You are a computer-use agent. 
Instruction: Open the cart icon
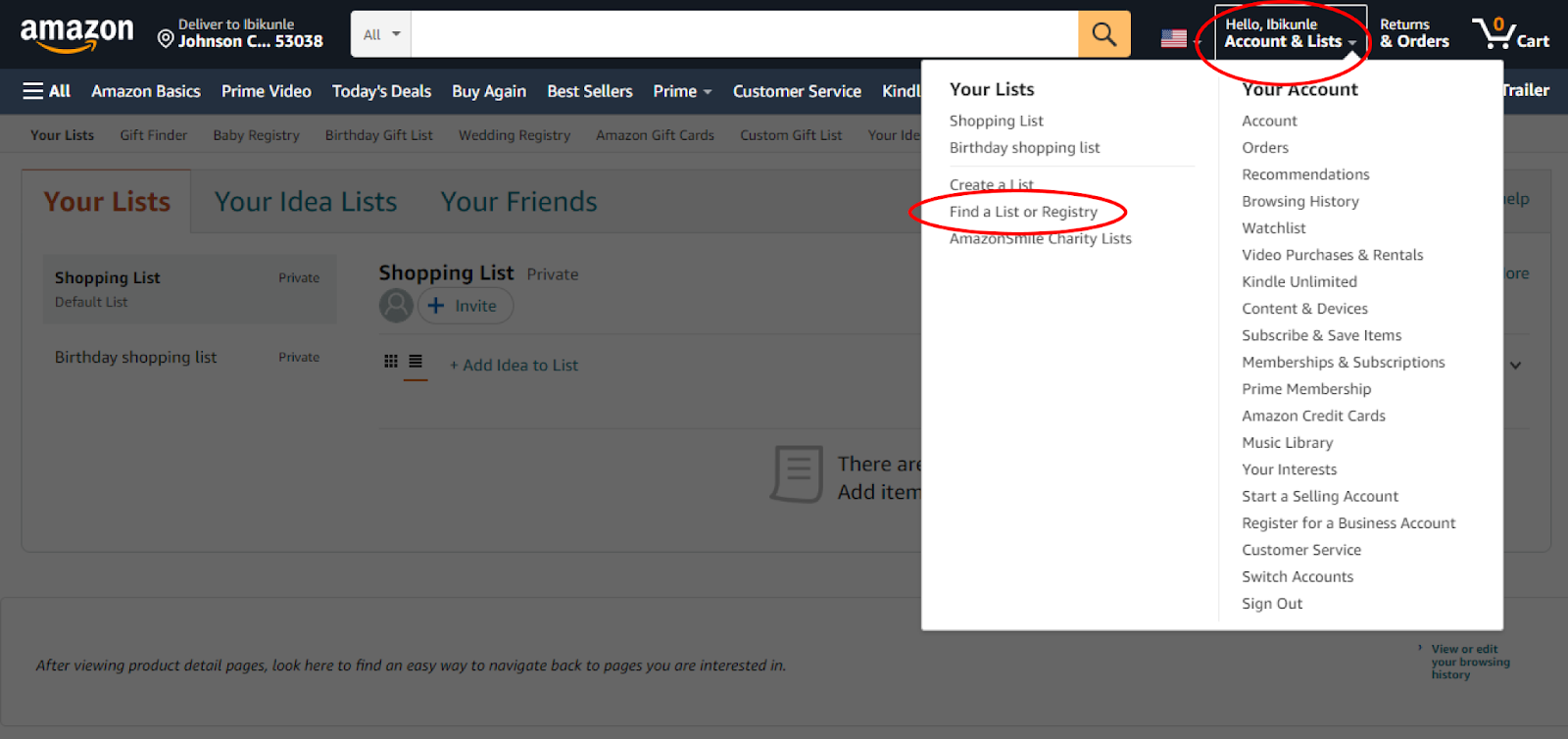(x=1510, y=34)
